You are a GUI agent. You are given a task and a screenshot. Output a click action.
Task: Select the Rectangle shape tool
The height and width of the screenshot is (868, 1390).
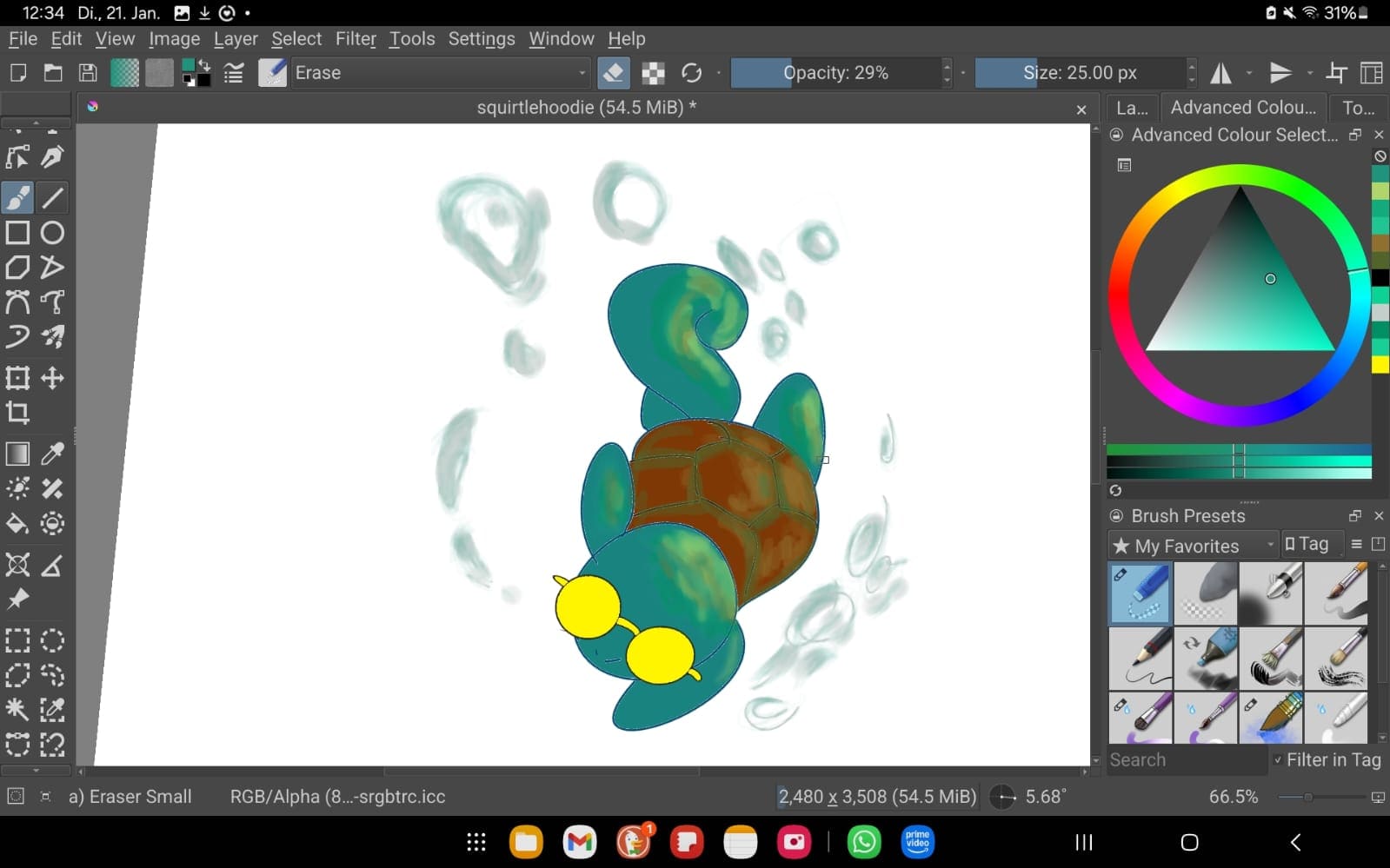click(x=17, y=233)
